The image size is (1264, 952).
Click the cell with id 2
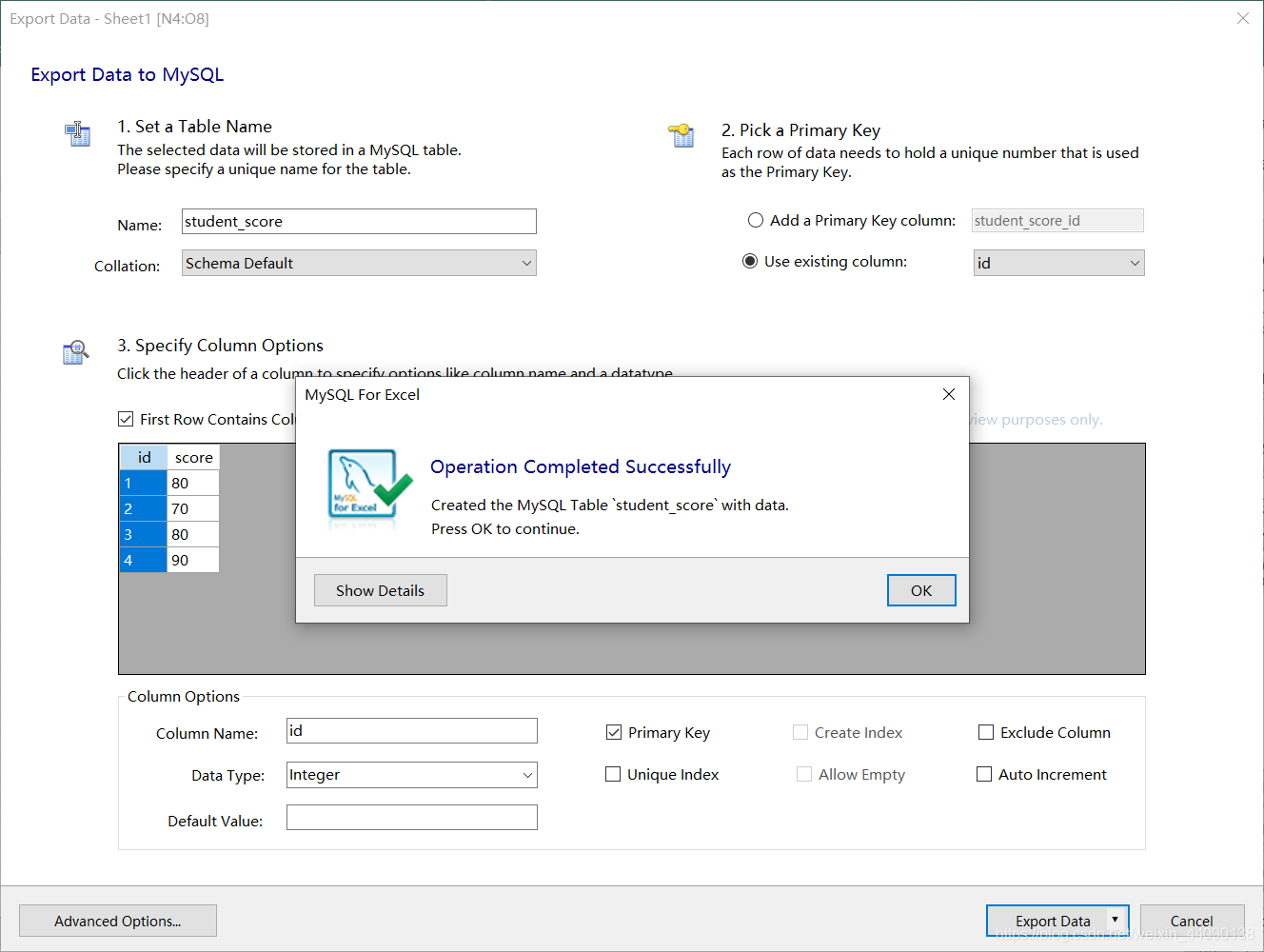144,508
